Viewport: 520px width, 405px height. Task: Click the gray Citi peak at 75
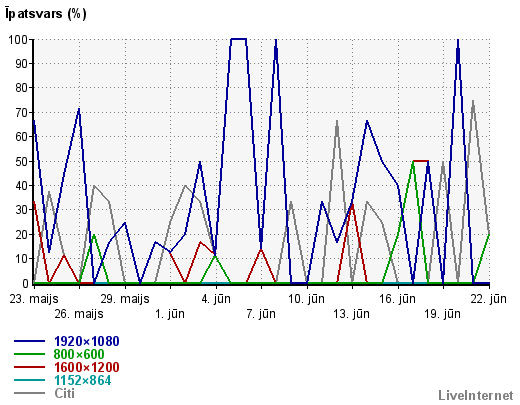coord(473,101)
